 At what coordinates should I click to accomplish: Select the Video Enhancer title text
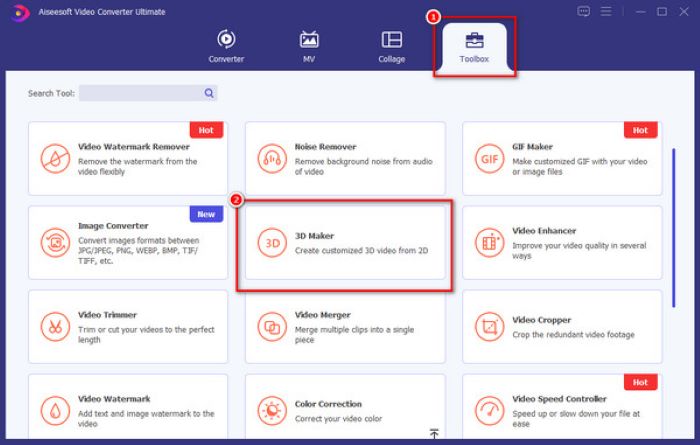point(544,231)
